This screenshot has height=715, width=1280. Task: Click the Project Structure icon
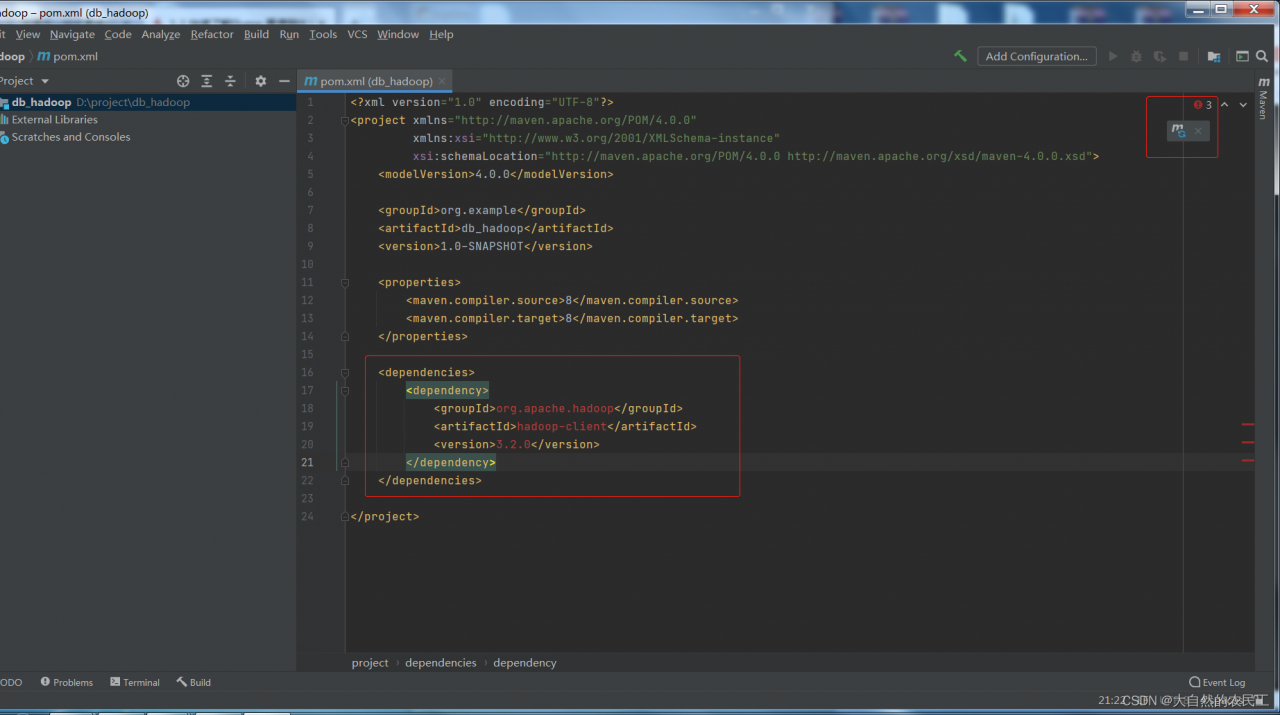(x=1214, y=57)
